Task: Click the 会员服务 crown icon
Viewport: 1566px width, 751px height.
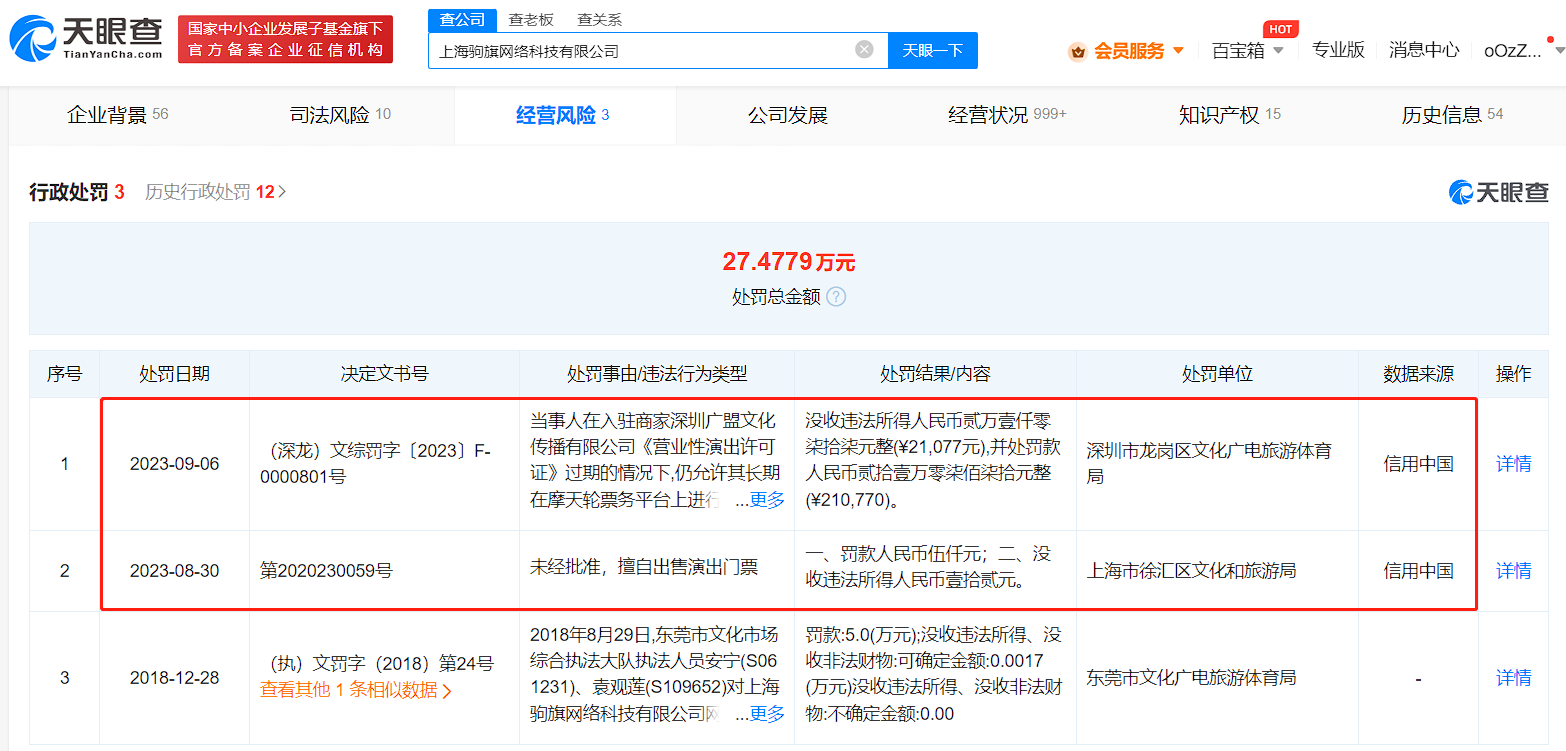Action: (x=1077, y=51)
